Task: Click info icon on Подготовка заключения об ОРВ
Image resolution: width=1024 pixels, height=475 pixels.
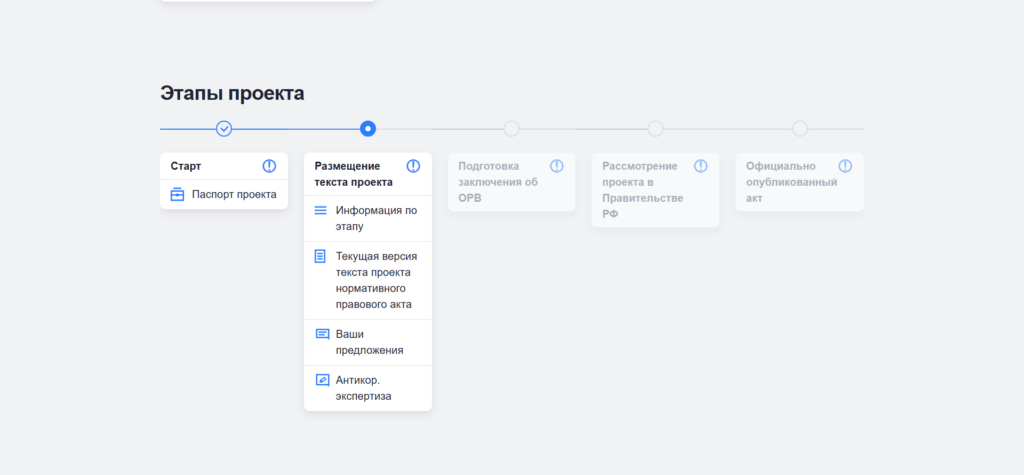Action: tap(556, 166)
